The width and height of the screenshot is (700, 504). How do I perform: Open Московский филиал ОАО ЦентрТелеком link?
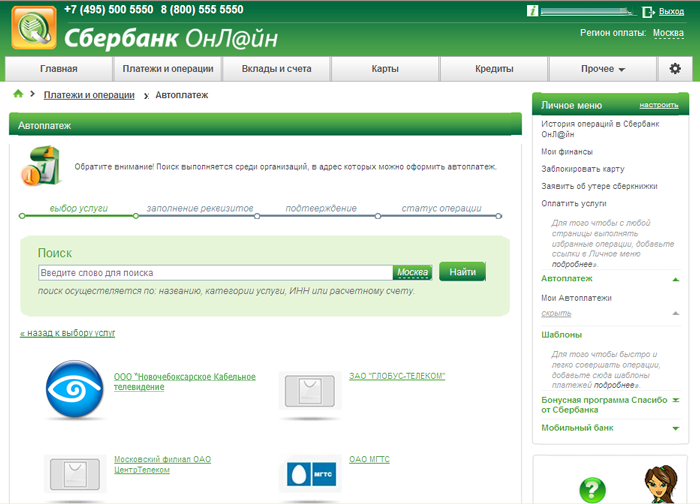[162, 464]
